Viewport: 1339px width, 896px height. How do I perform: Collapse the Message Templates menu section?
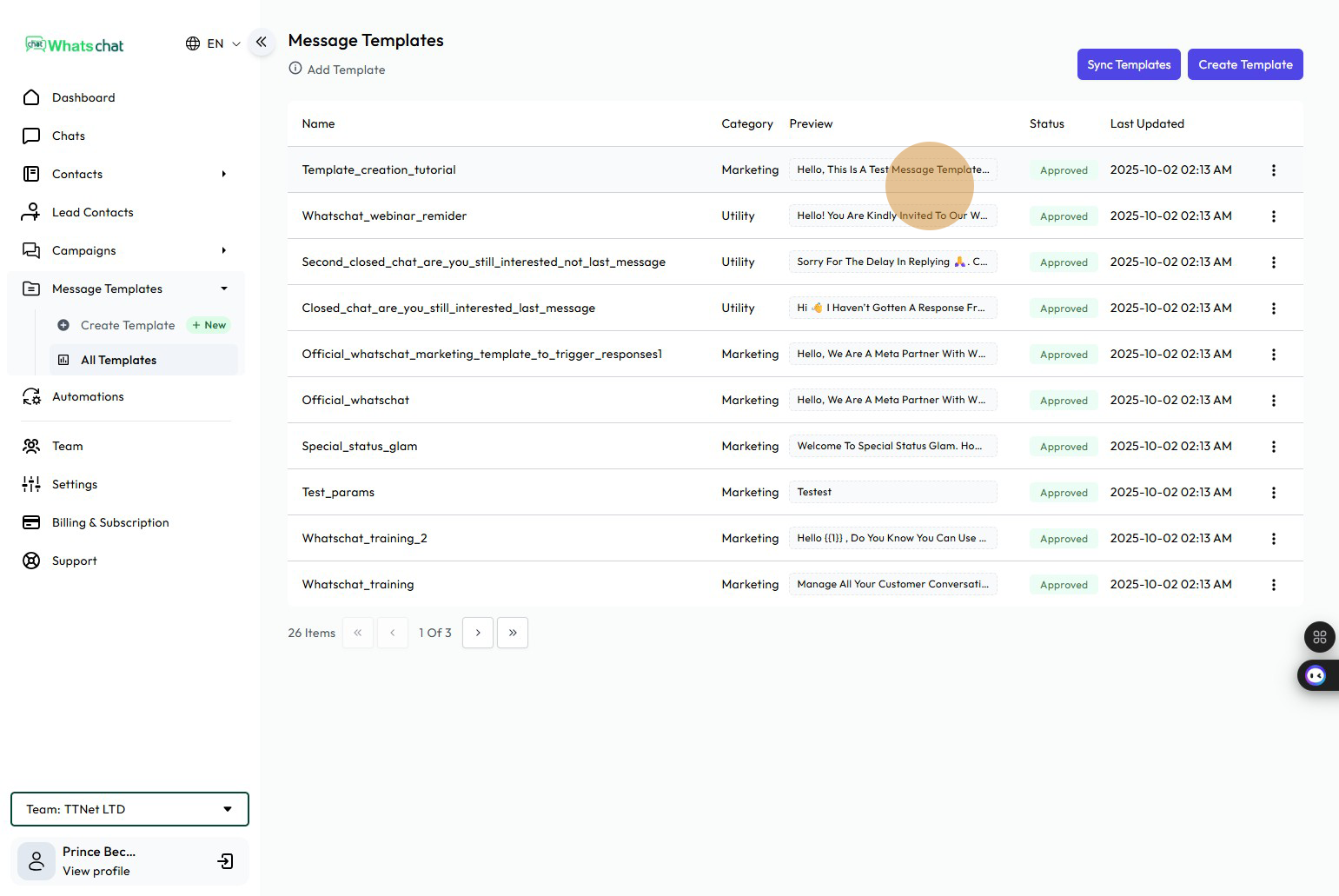point(223,289)
